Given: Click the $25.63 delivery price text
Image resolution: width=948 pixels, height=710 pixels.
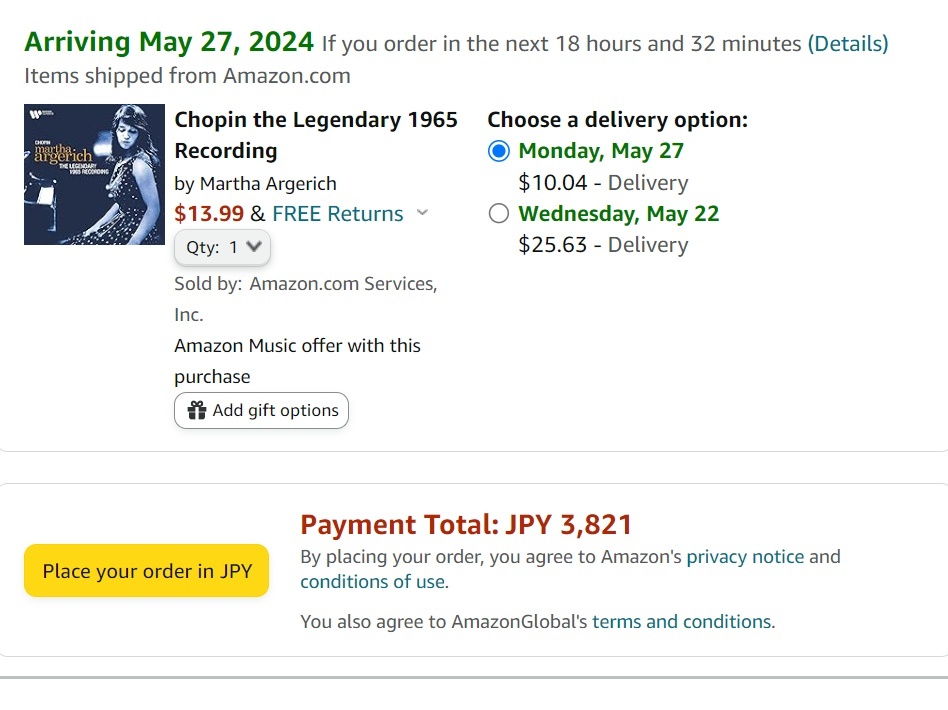Looking at the screenshot, I should [x=552, y=245].
